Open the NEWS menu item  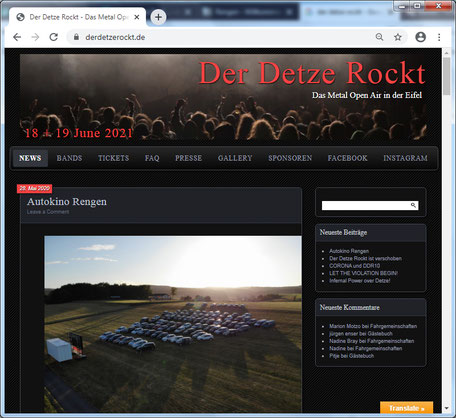point(30,158)
